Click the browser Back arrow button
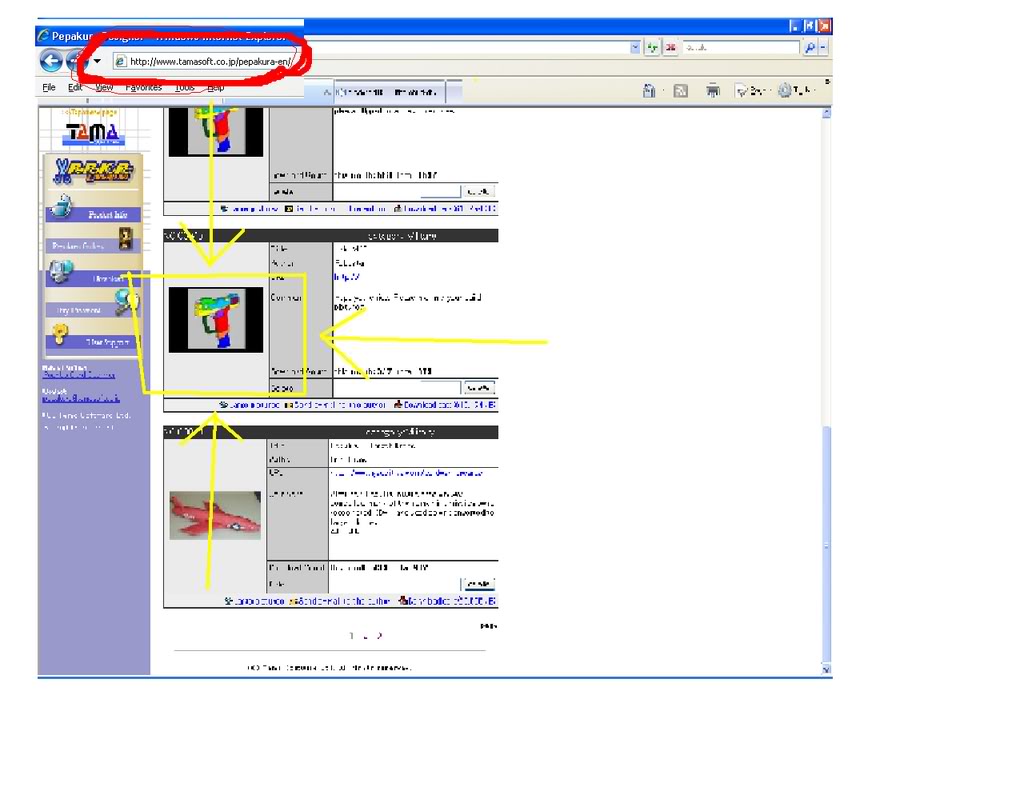 point(51,61)
